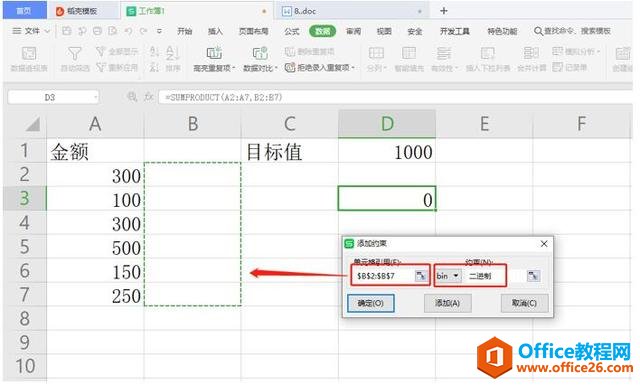640x385 pixels.
Task: Open a new tab with the plus button
Action: coord(444,11)
